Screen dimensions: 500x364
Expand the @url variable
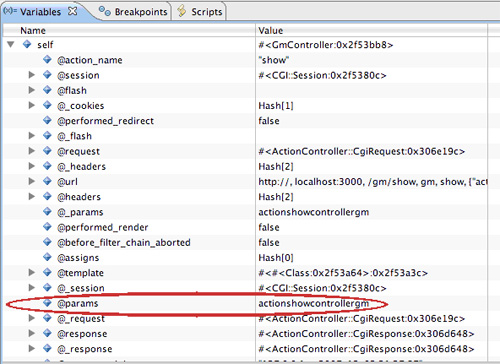[x=32, y=181]
